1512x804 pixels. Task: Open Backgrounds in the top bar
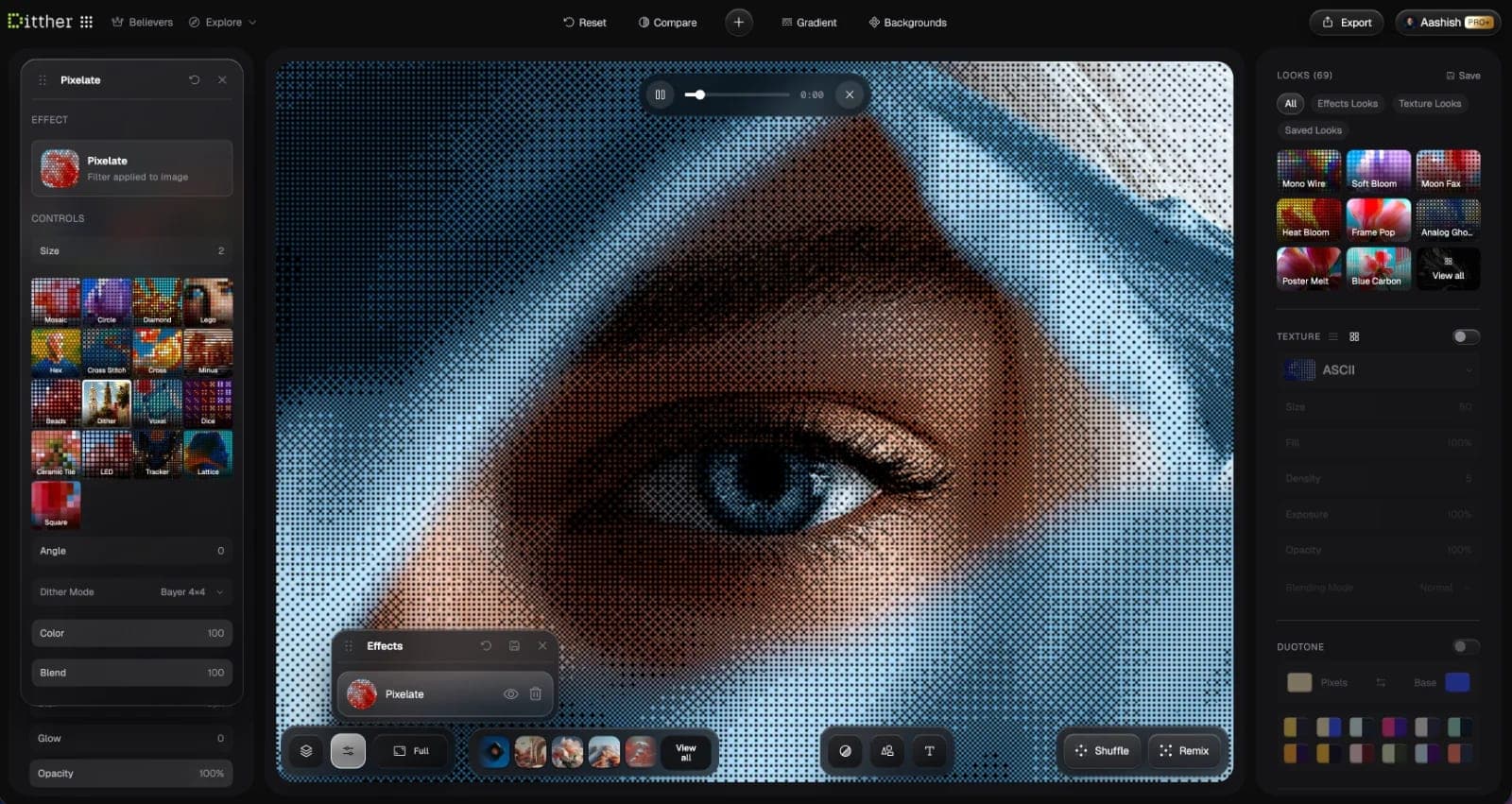pos(907,22)
